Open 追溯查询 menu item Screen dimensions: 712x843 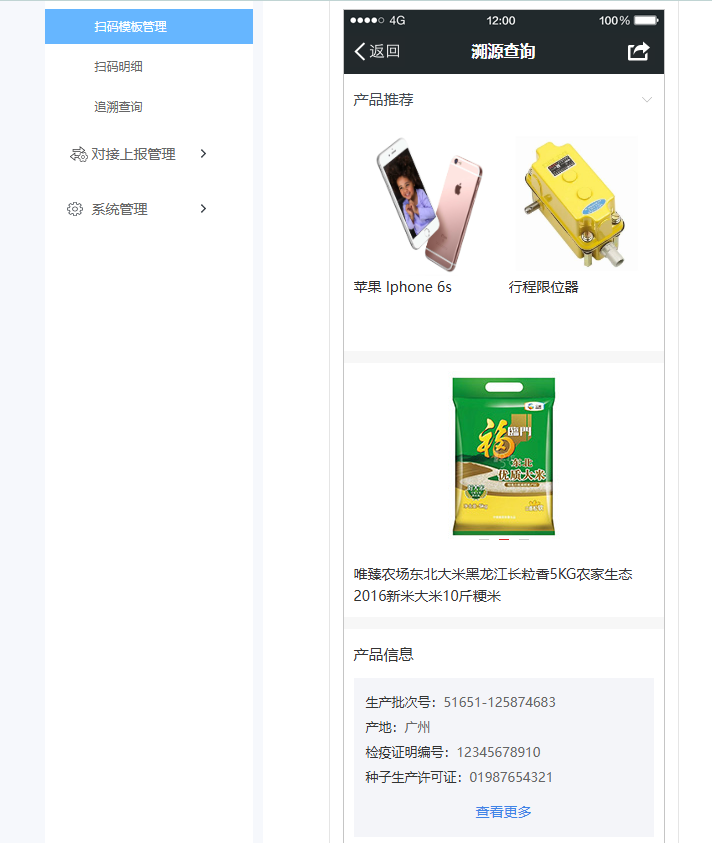(118, 107)
